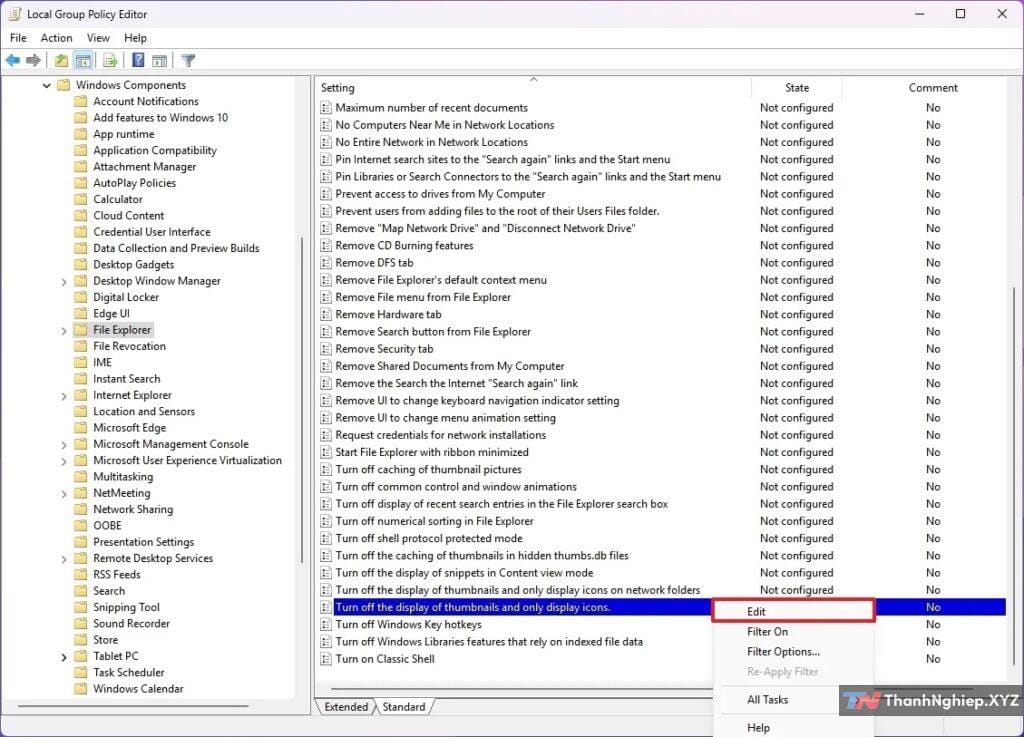Open the Help menu in the menu bar
The height and width of the screenshot is (737, 1024).
(135, 38)
